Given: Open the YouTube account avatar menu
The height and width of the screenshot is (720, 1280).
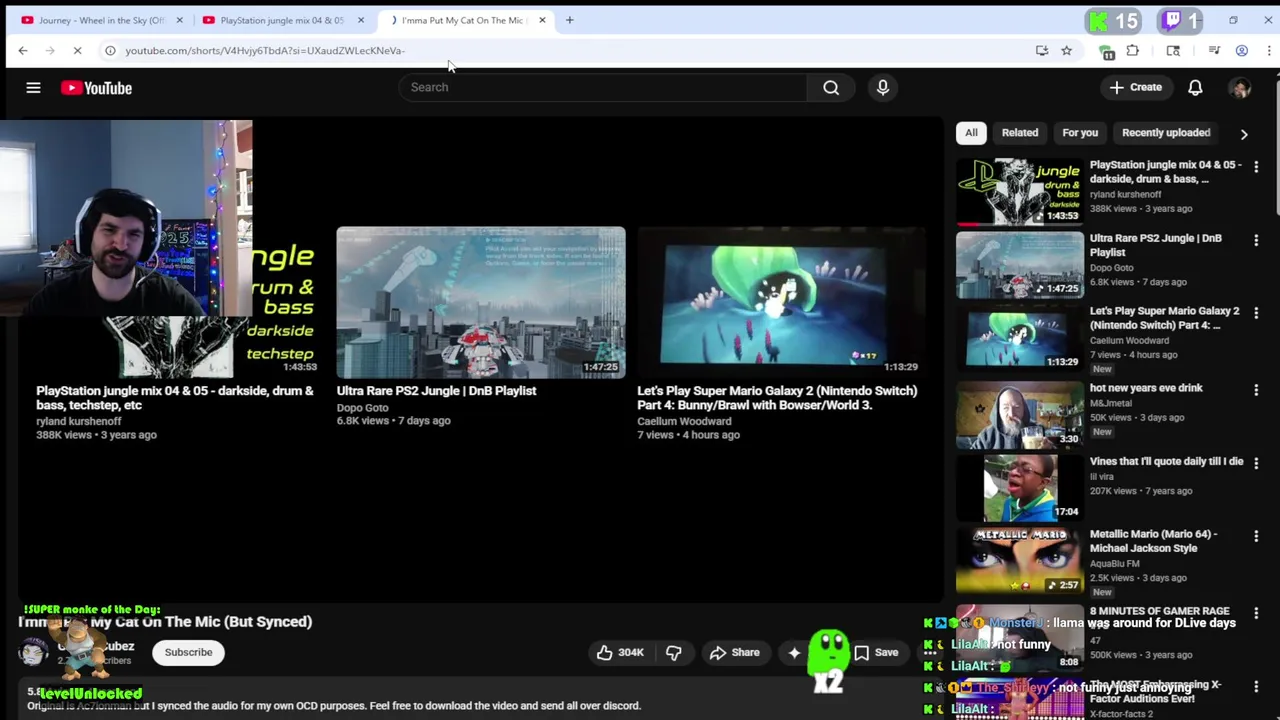Looking at the screenshot, I should click(x=1240, y=88).
